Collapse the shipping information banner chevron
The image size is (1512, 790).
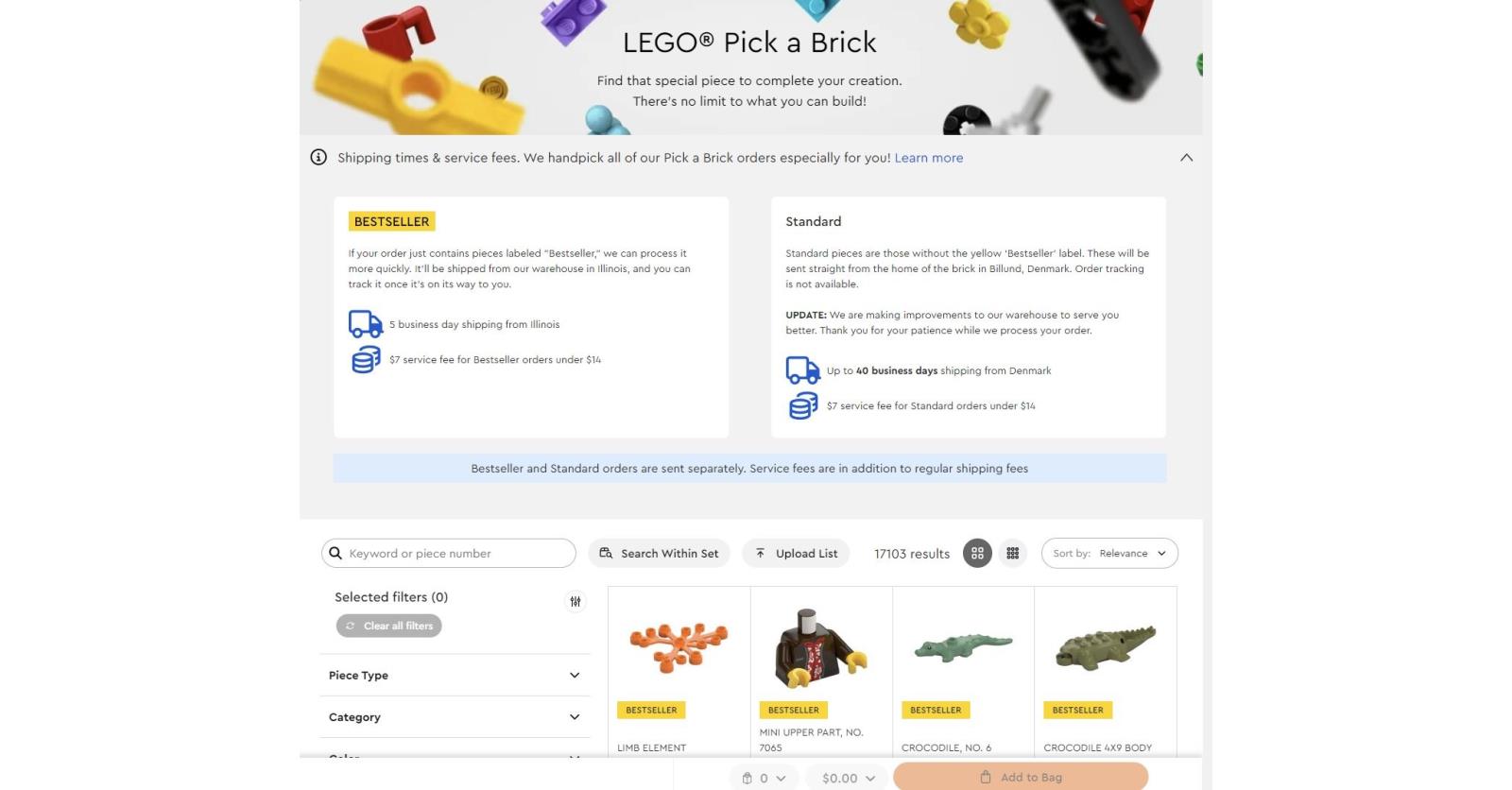pyautogui.click(x=1187, y=158)
